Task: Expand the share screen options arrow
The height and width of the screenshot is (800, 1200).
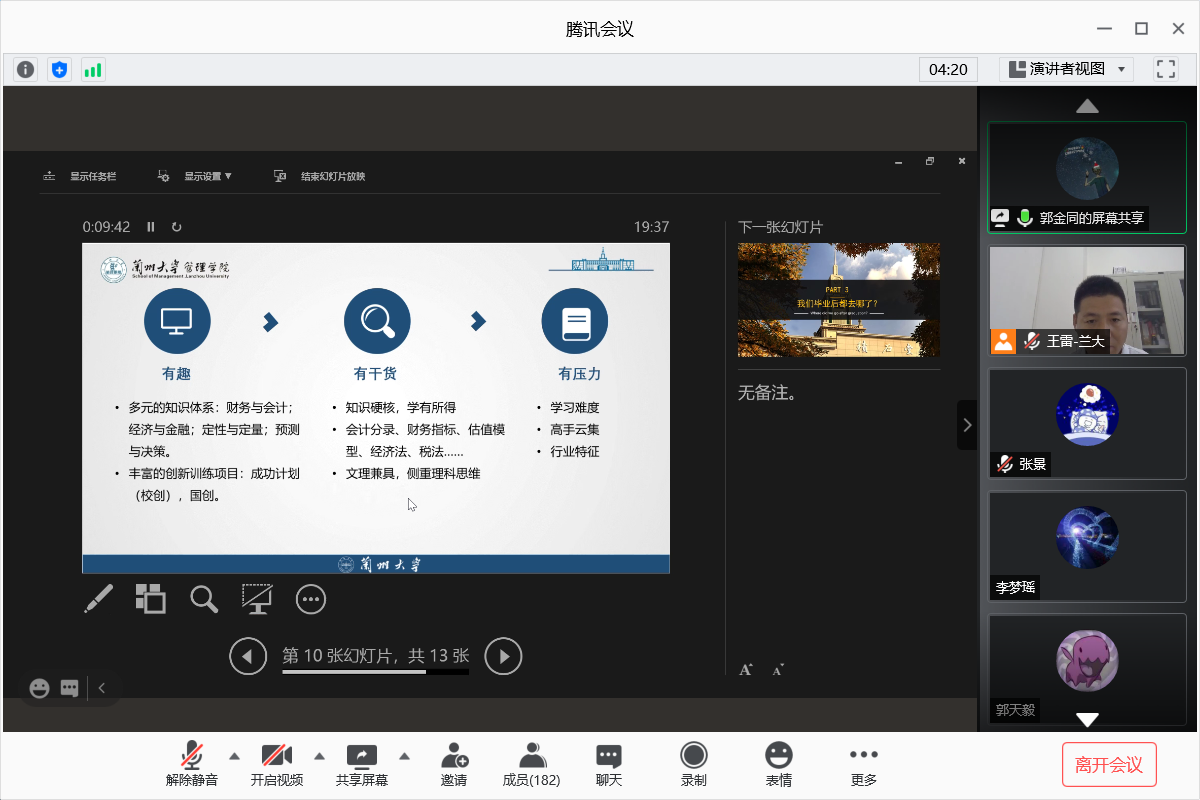Action: click(x=405, y=755)
